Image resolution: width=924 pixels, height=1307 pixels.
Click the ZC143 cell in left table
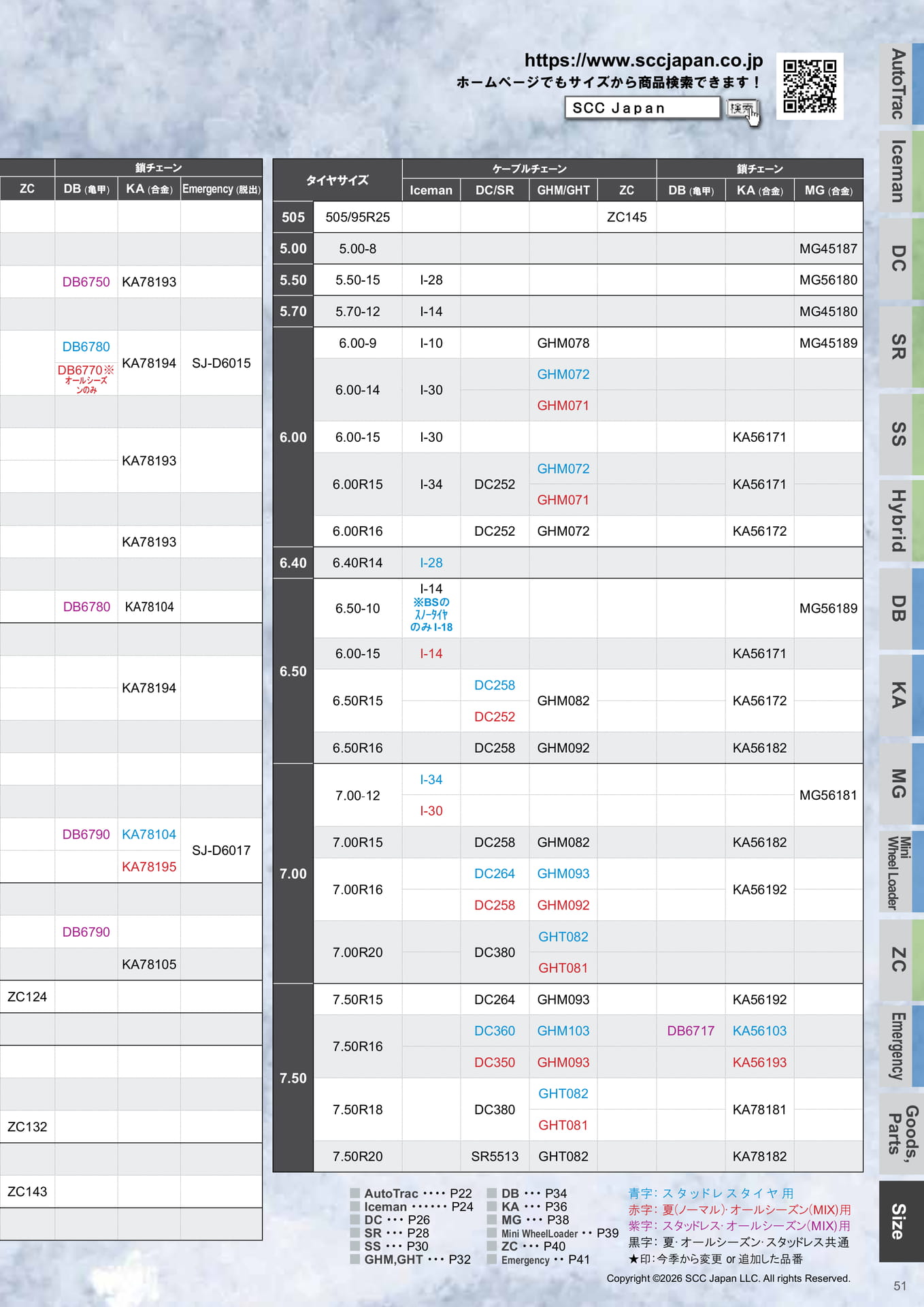27,1191
